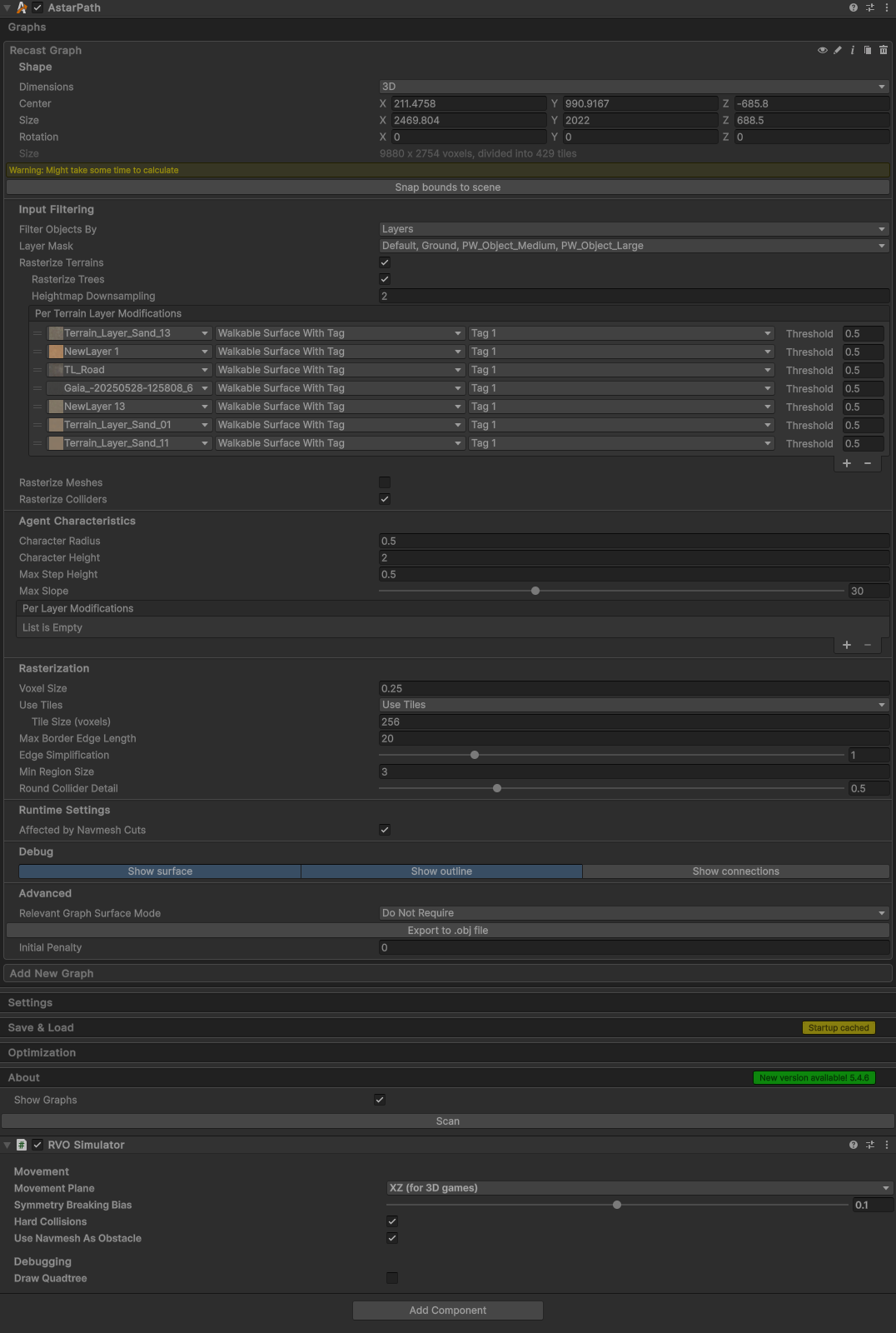Open the Layer Mask dropdown
Screen dimensions: 896x1333
click(634, 246)
